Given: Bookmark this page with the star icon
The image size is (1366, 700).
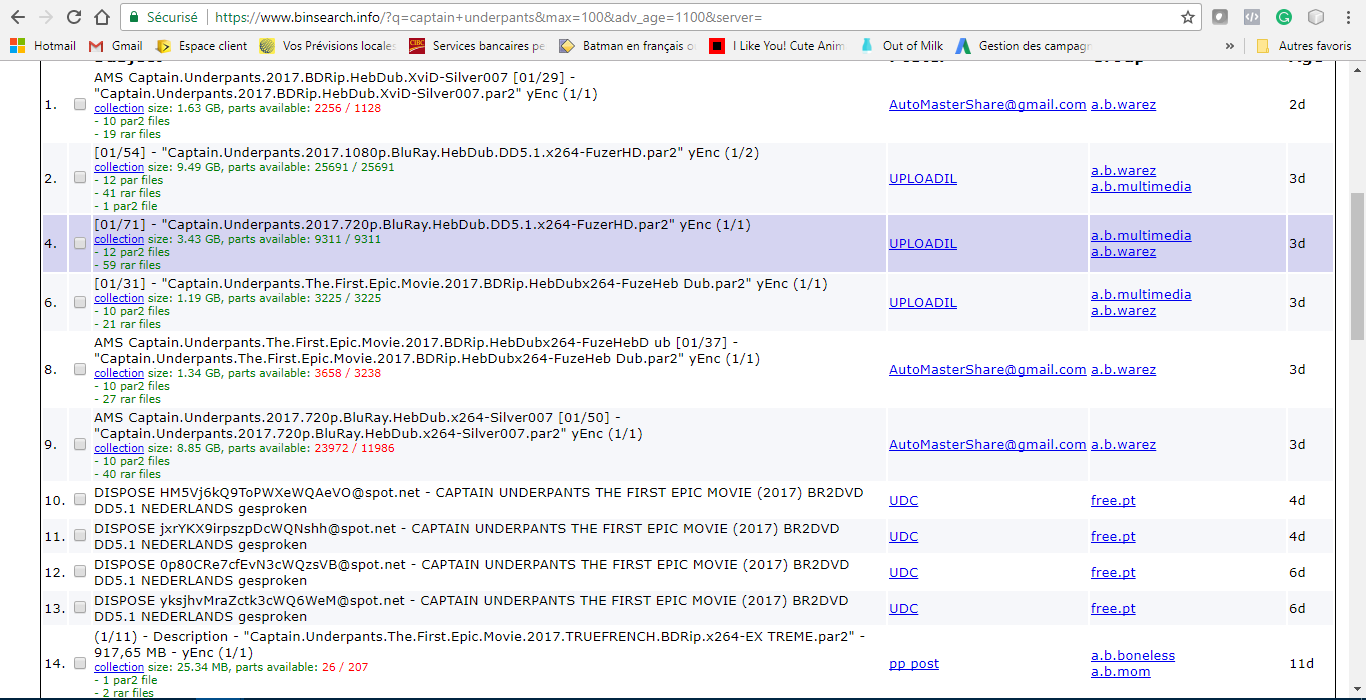Looking at the screenshot, I should [1188, 17].
